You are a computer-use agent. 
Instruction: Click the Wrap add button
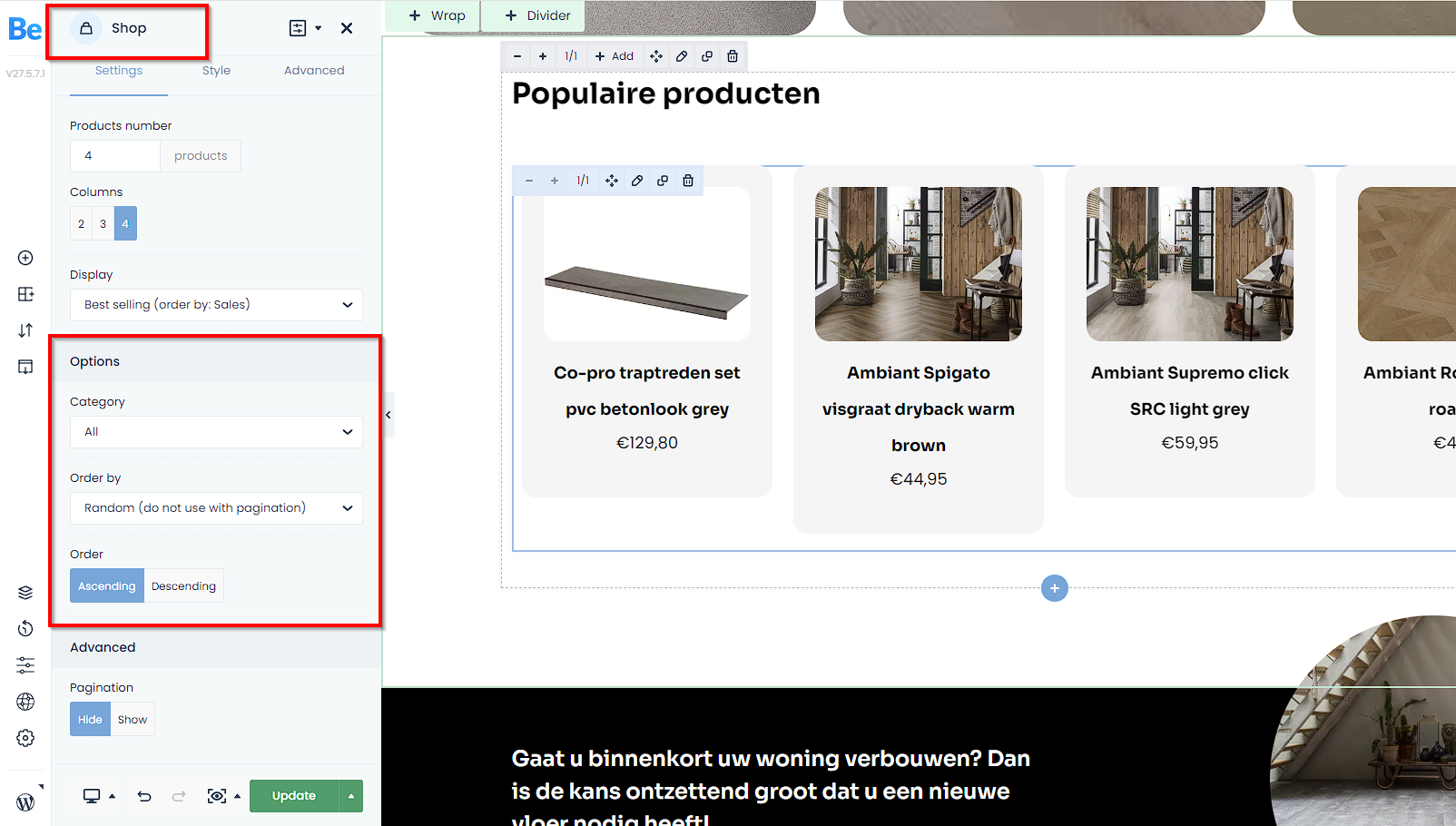point(437,15)
